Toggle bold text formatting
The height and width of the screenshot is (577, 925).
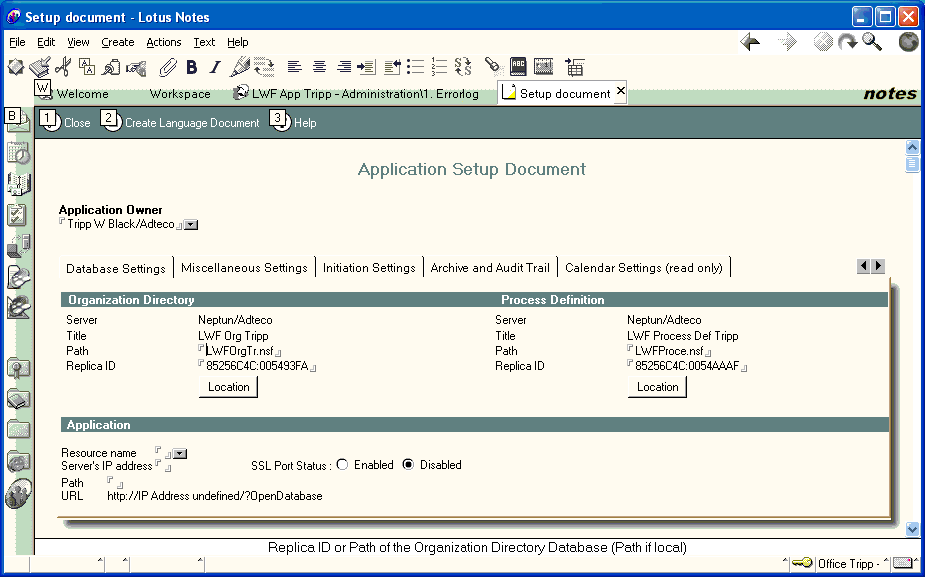pos(191,67)
